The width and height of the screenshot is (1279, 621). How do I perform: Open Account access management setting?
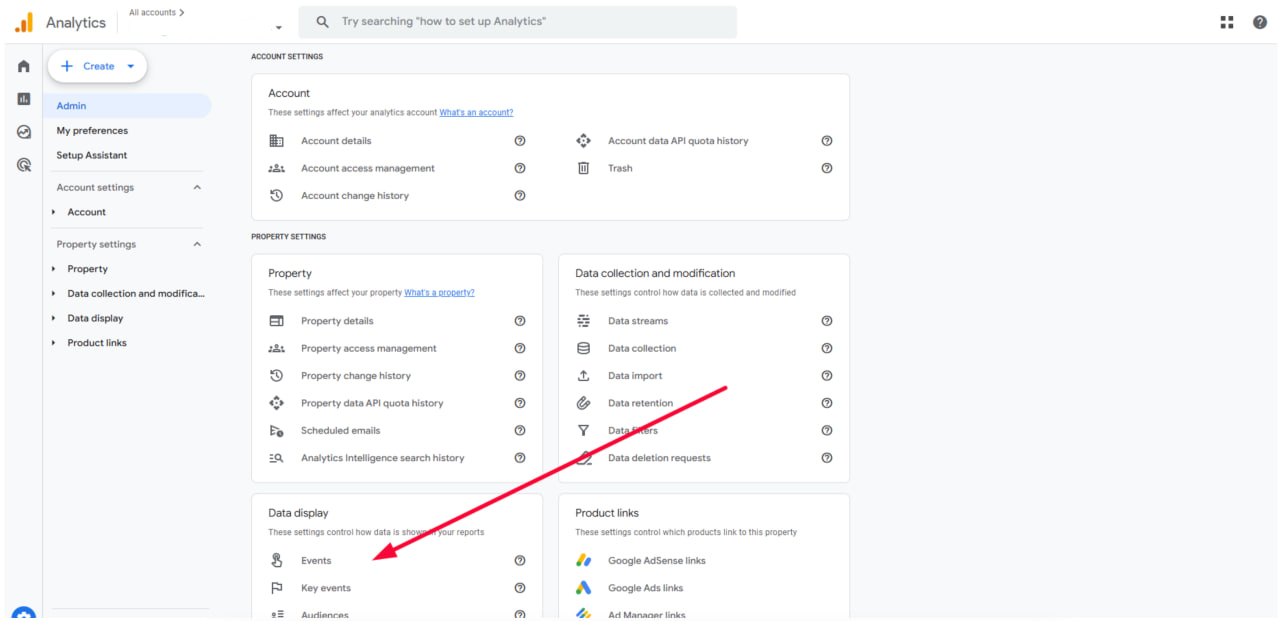368,168
